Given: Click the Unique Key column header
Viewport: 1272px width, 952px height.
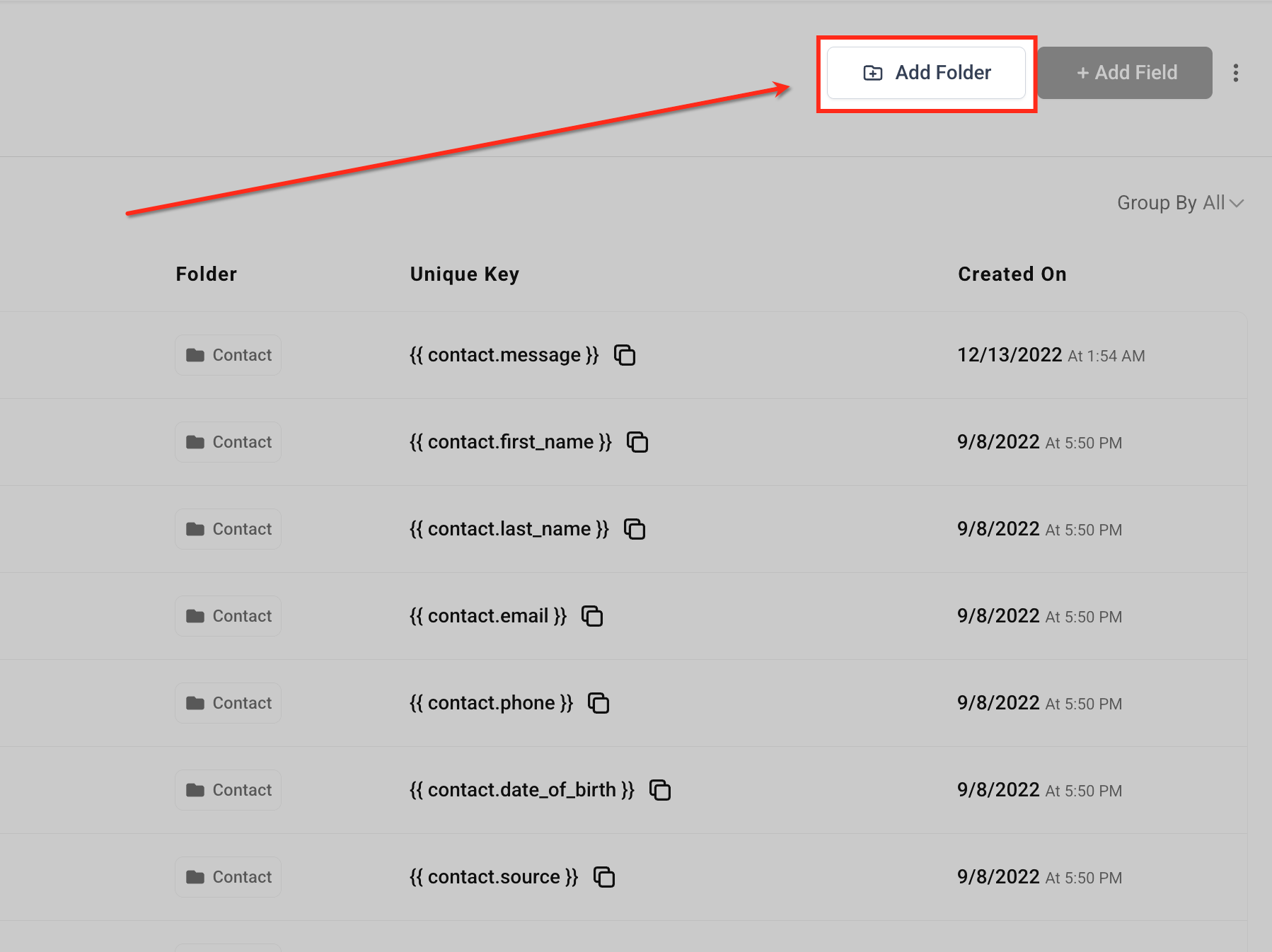Looking at the screenshot, I should click(465, 274).
